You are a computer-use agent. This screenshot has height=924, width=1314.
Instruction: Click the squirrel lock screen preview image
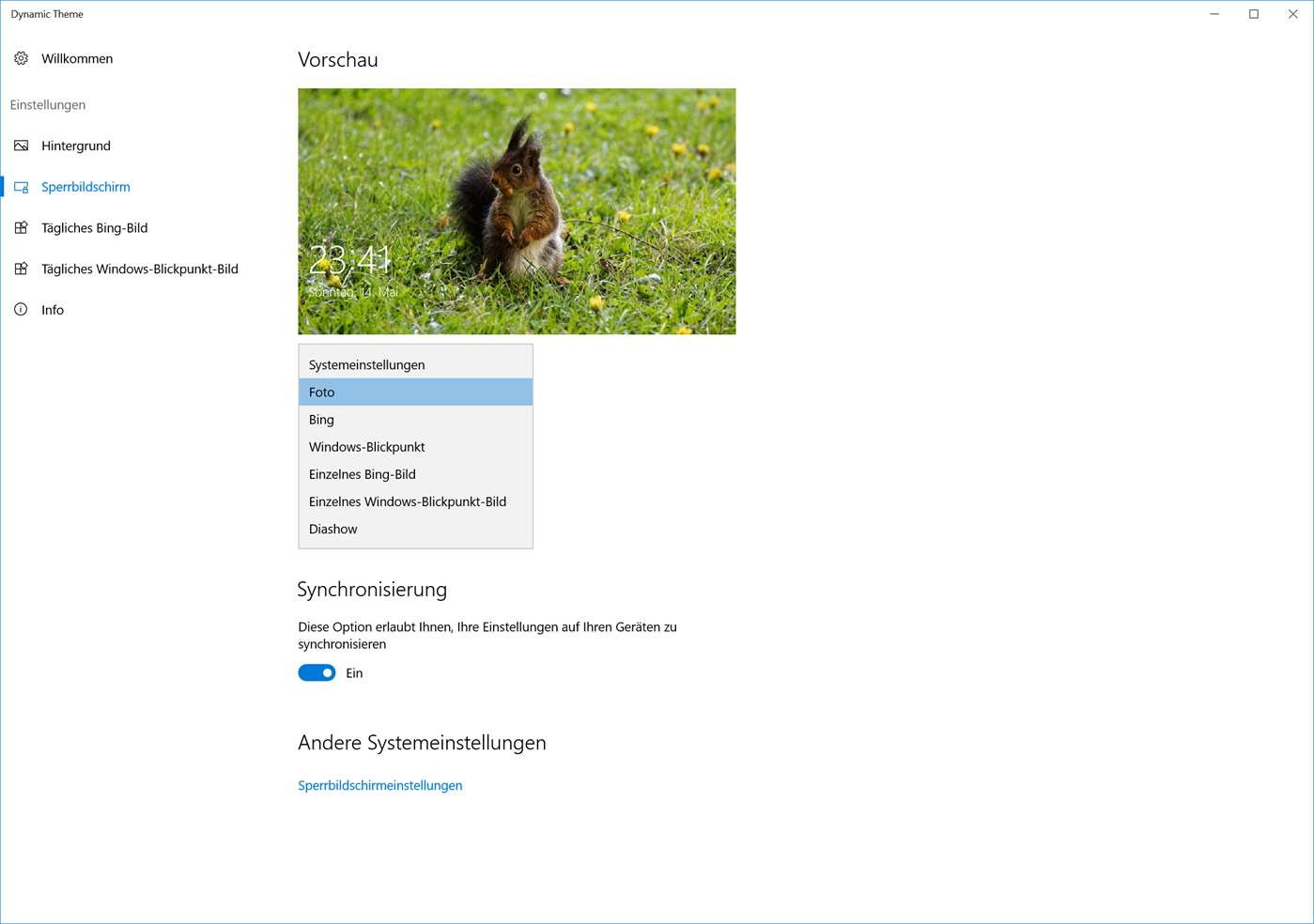tap(517, 211)
